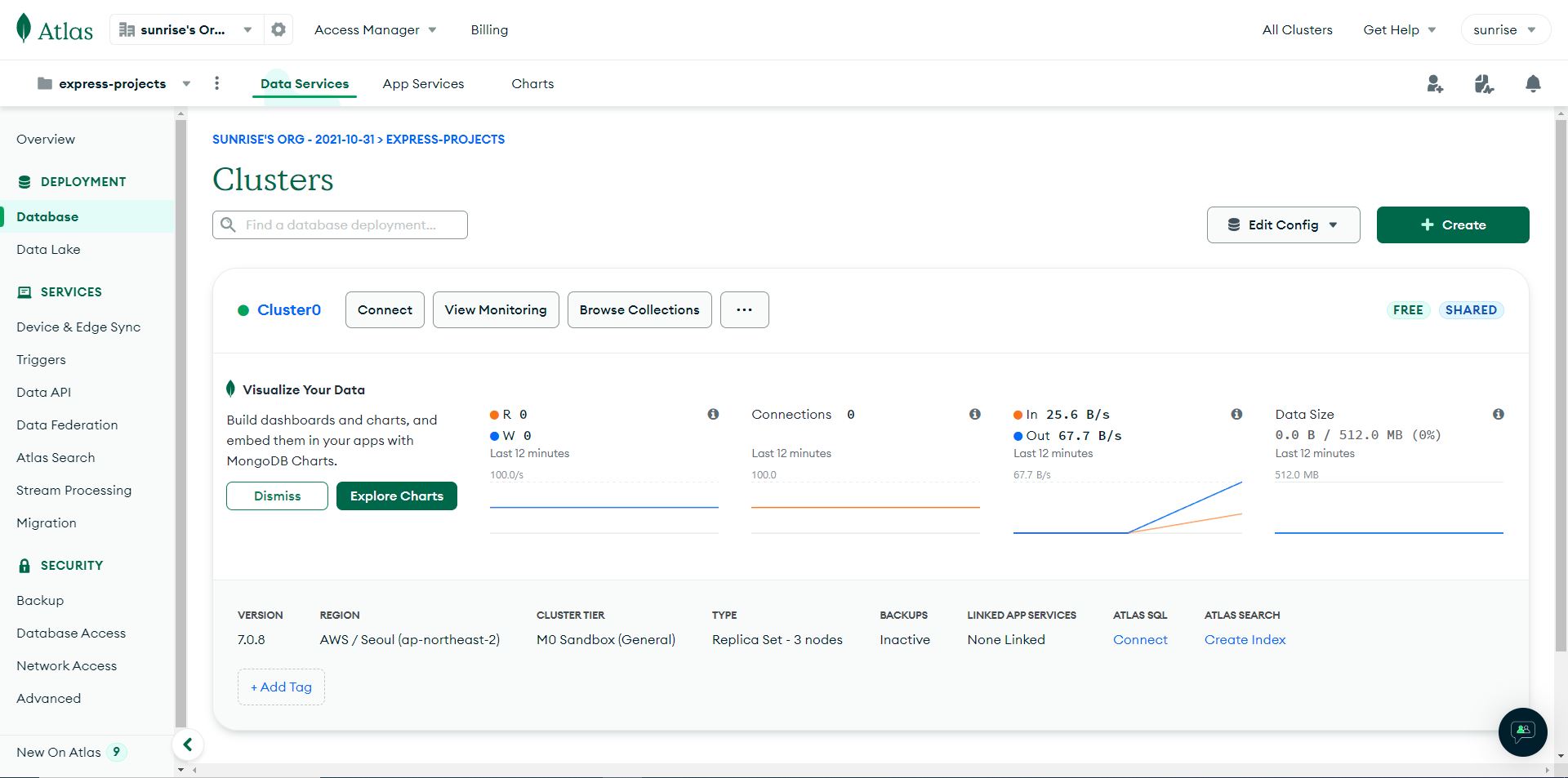Click the organization building icon
Viewport: 1568px width, 778px height.
click(127, 29)
